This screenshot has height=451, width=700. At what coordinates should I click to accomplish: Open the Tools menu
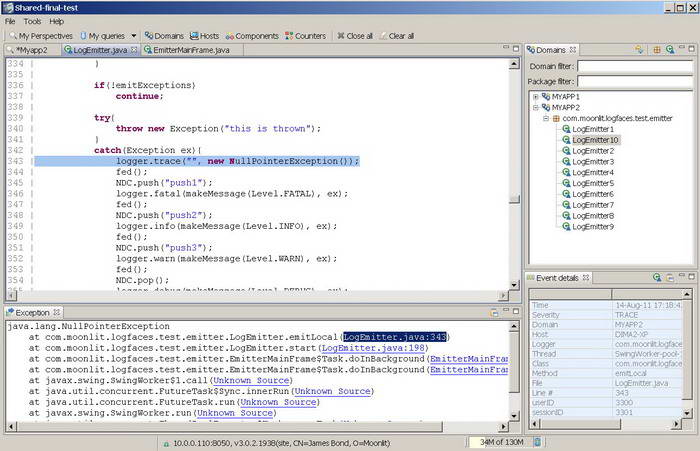coord(33,20)
